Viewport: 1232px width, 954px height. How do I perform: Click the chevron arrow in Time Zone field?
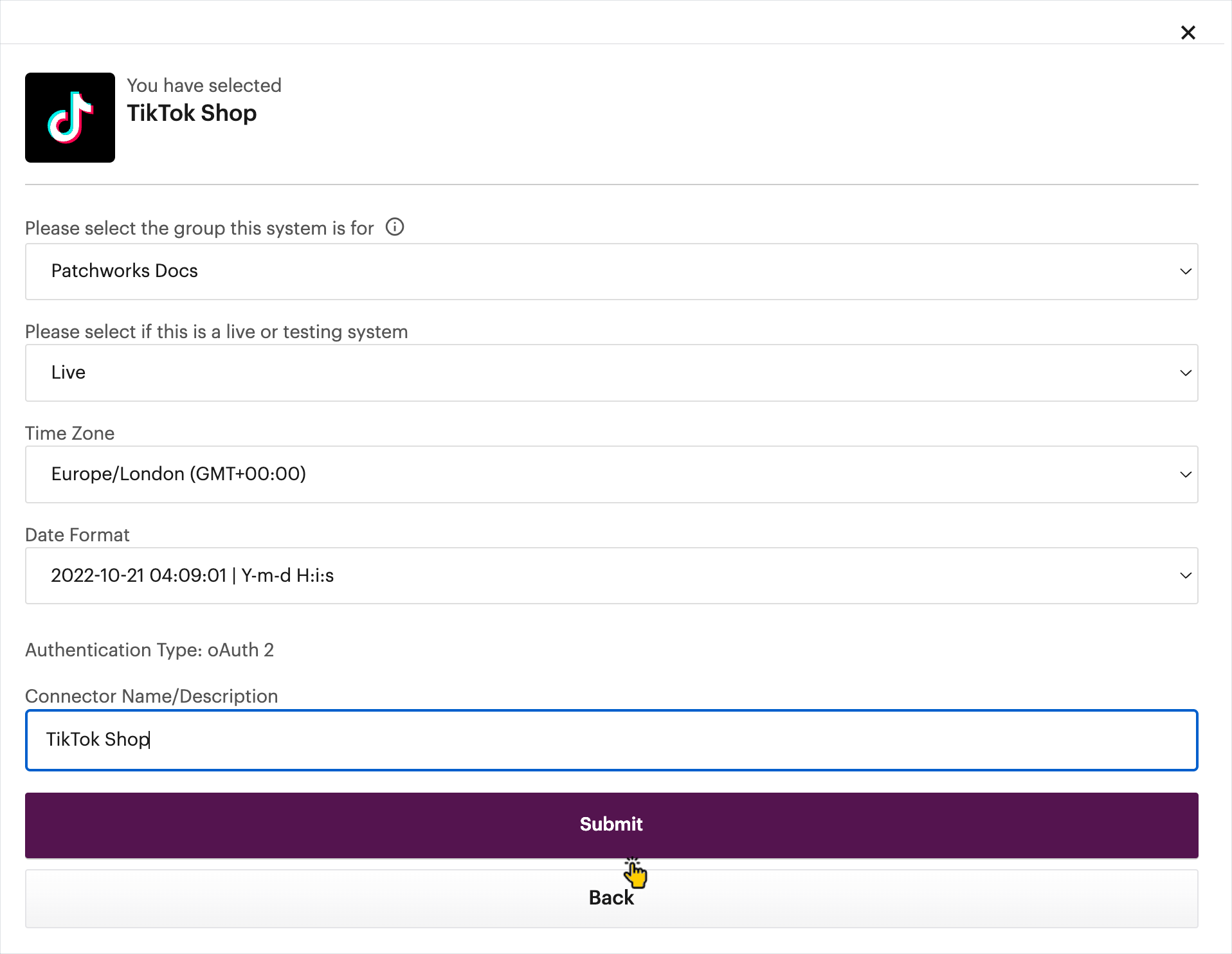coord(1186,474)
